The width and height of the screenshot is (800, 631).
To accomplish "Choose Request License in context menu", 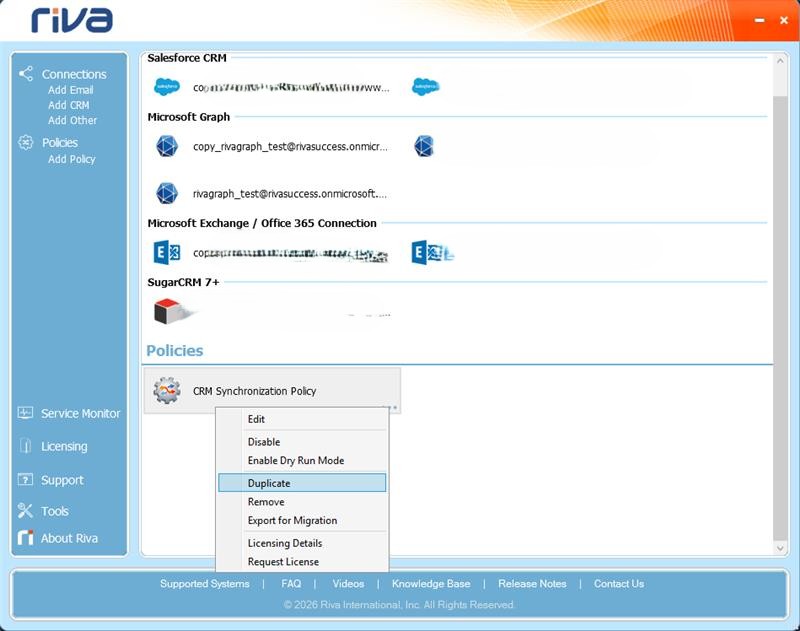I will click(302, 562).
